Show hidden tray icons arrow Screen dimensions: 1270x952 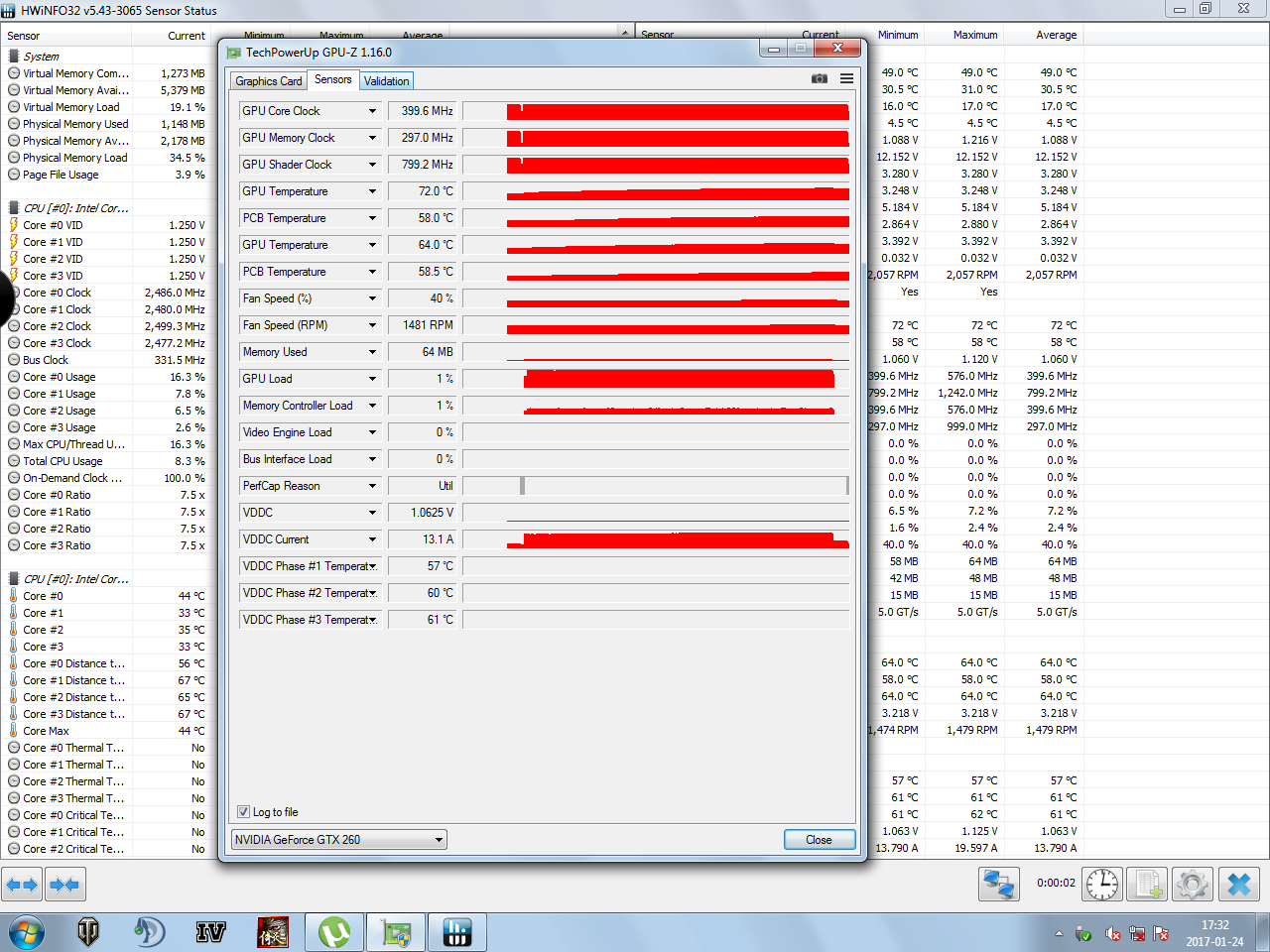(1059, 934)
